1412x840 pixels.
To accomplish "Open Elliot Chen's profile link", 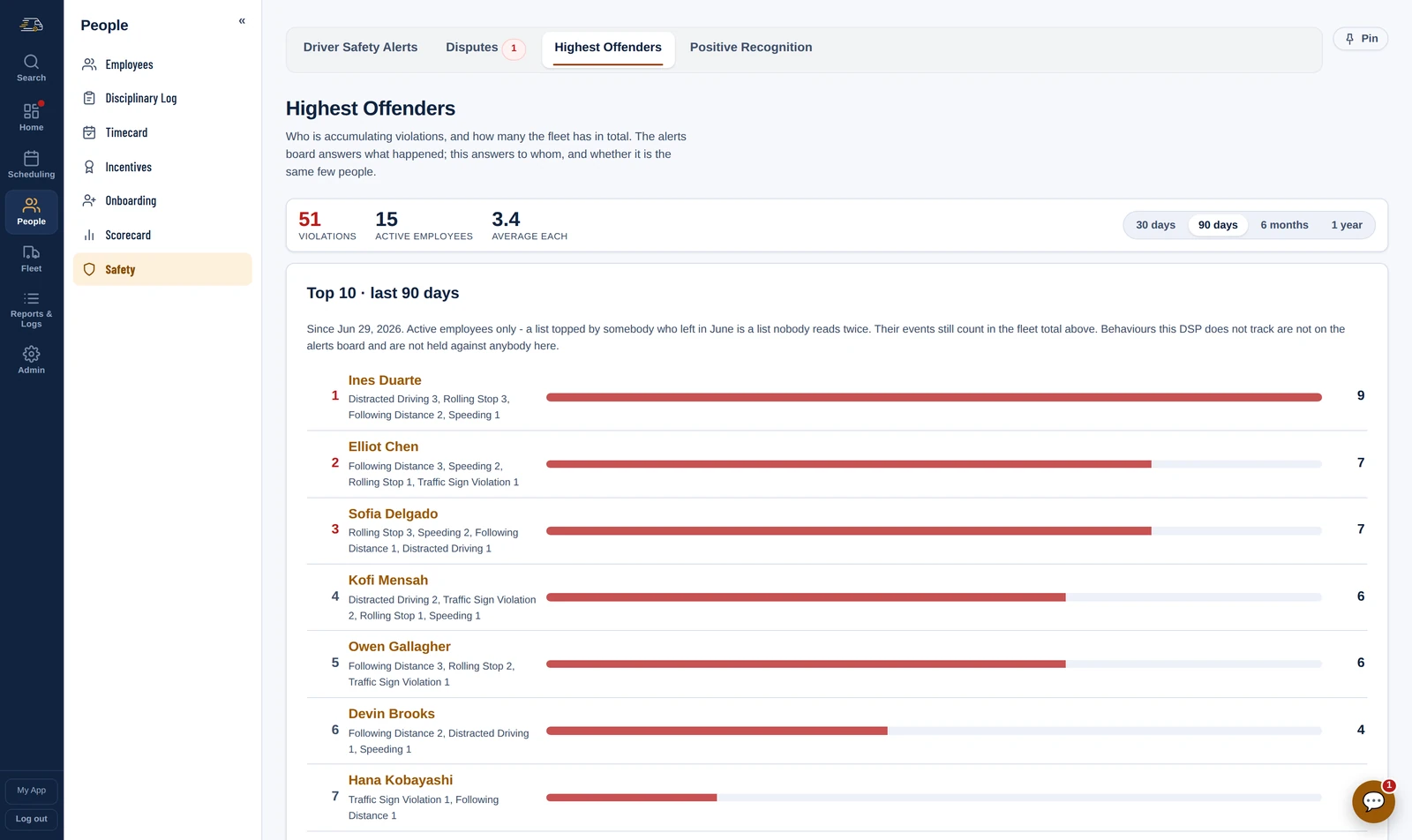I will point(383,446).
